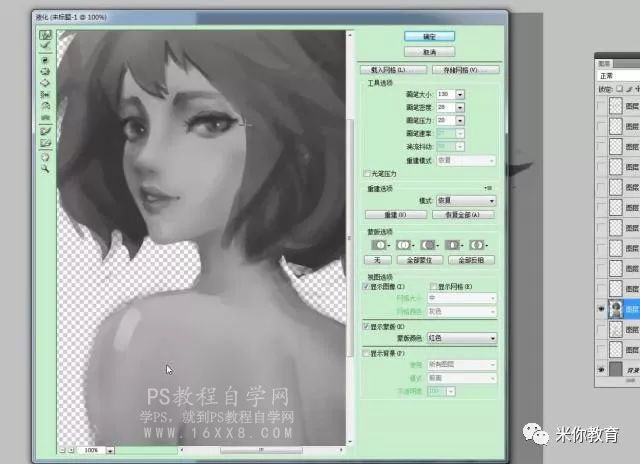Hide the selected portrait layer's eye

coord(601,309)
